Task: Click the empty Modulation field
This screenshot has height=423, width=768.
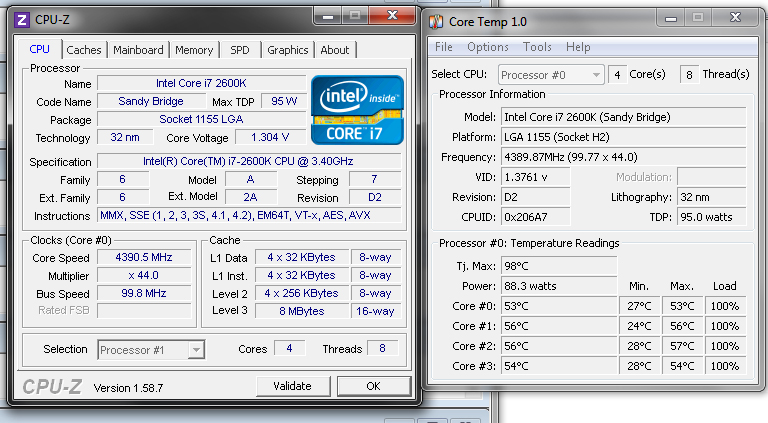Action: click(x=712, y=177)
